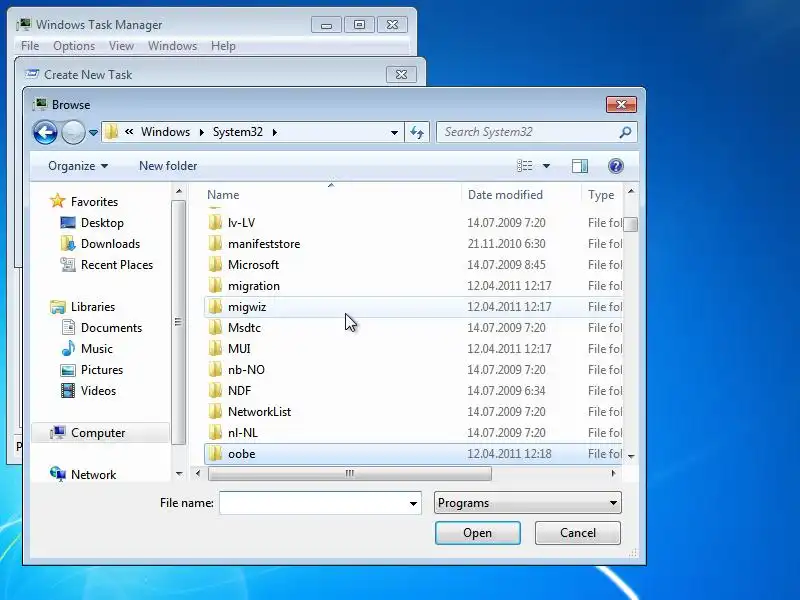Click the file list scroll down arrow
Image resolution: width=800 pixels, height=600 pixels.
click(631, 456)
